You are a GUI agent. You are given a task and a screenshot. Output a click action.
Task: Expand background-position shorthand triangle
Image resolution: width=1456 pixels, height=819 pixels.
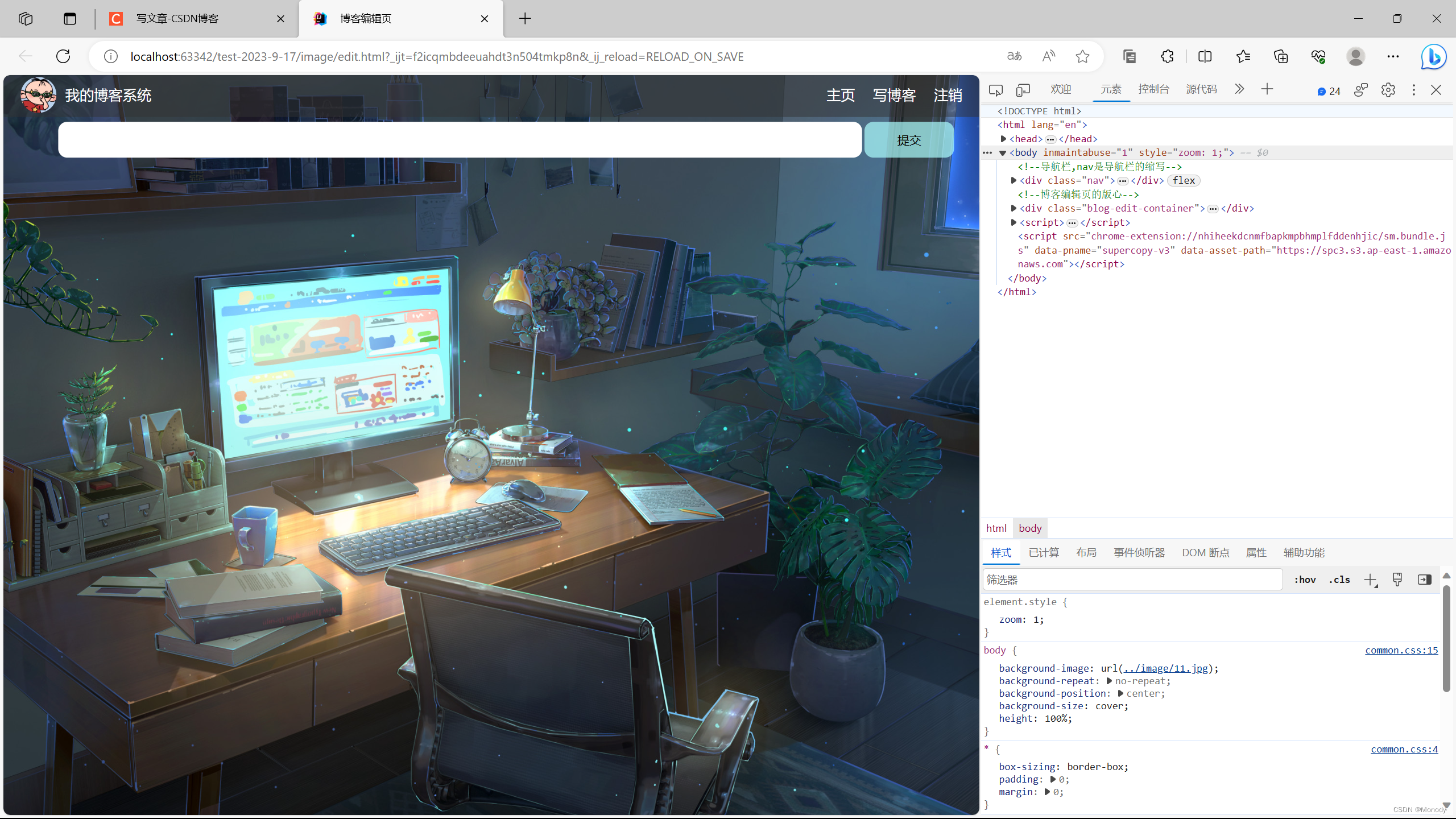click(x=1120, y=693)
